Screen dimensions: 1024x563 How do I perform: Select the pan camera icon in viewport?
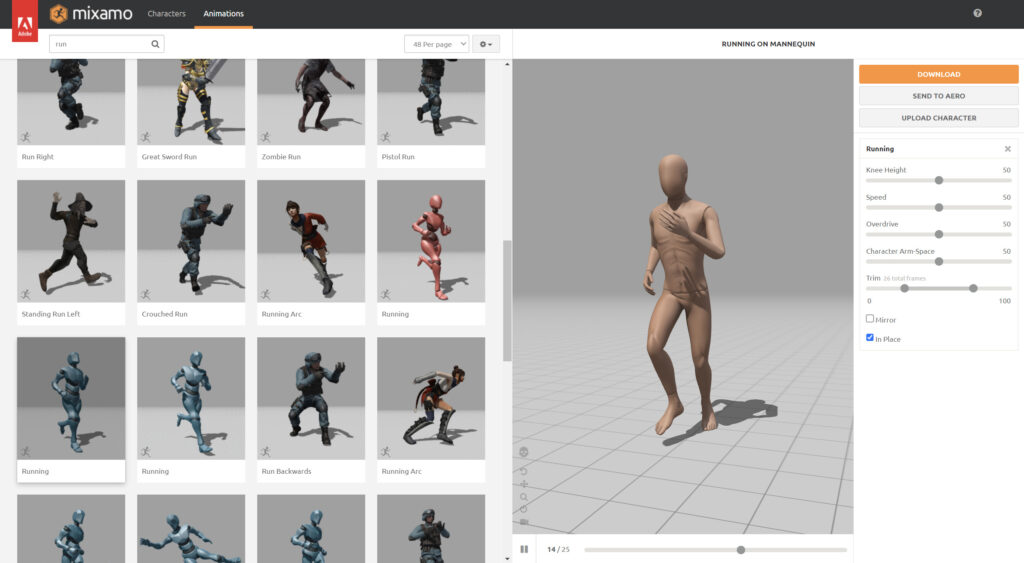[523, 484]
